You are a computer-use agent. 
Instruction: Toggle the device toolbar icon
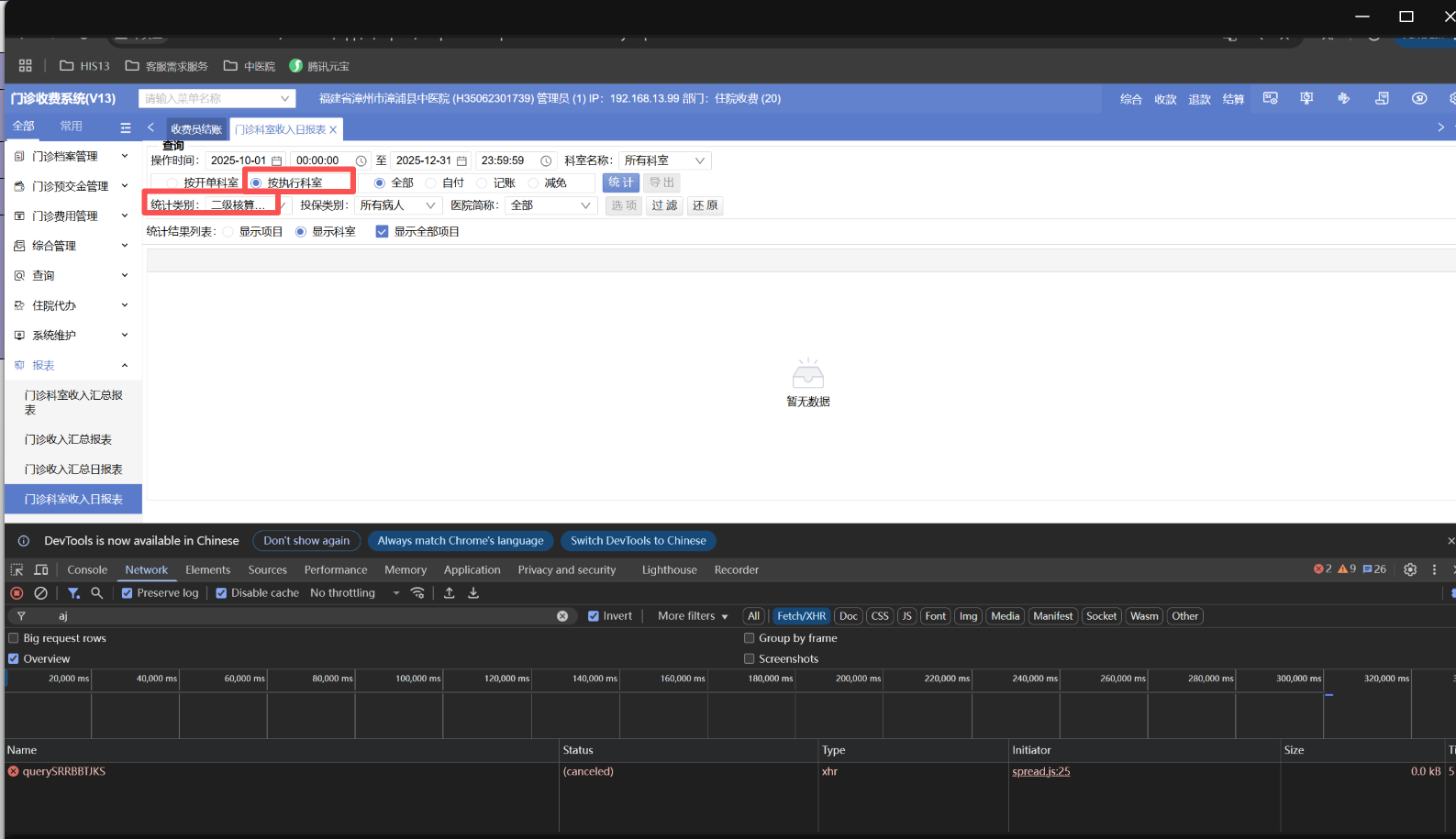tap(41, 569)
